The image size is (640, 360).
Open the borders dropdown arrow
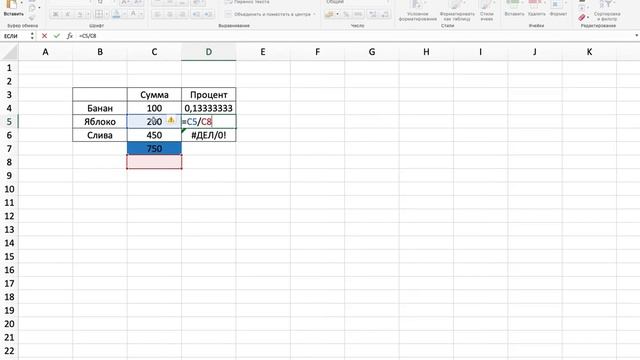(107, 14)
